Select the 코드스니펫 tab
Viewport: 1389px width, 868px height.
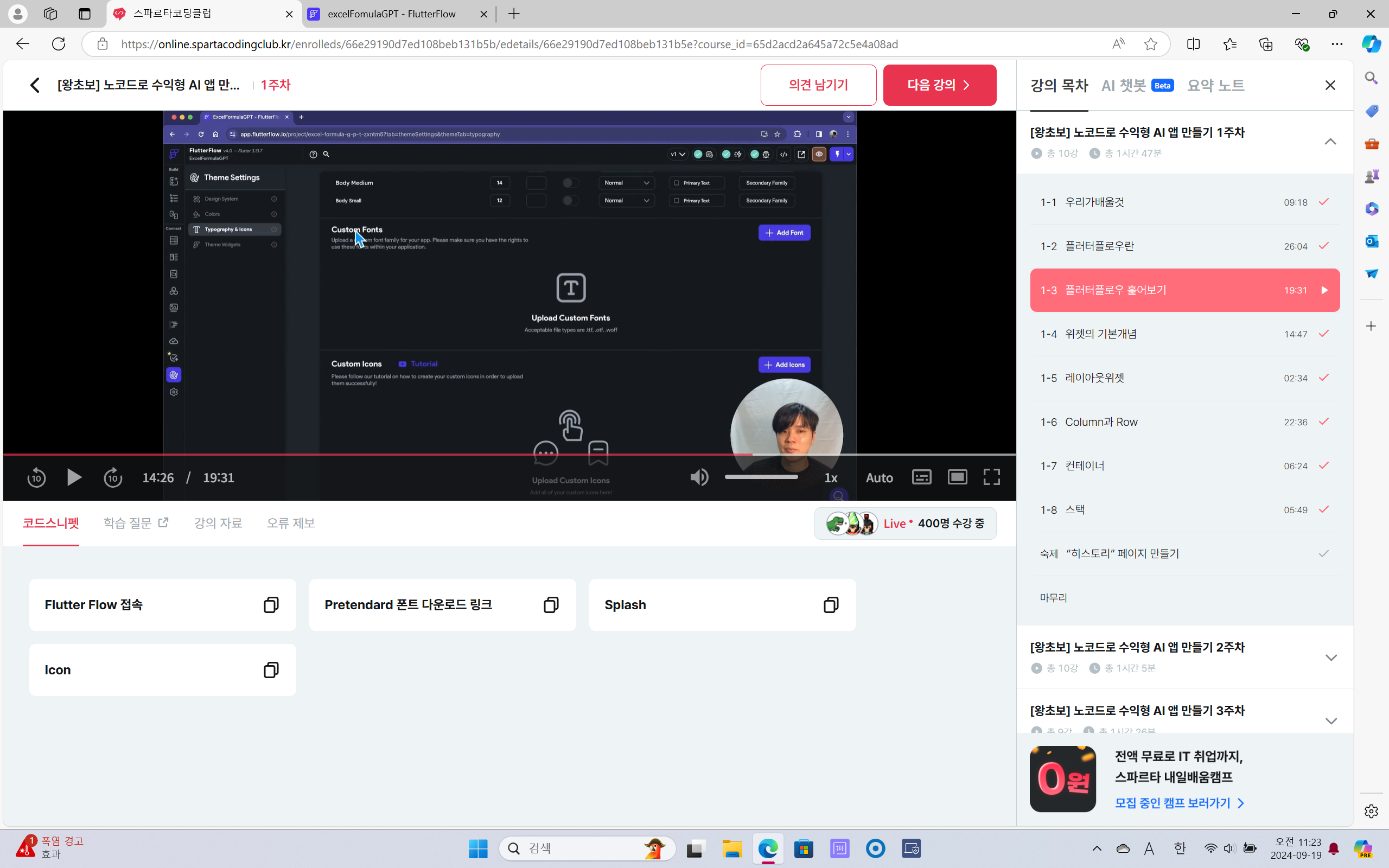point(50,523)
